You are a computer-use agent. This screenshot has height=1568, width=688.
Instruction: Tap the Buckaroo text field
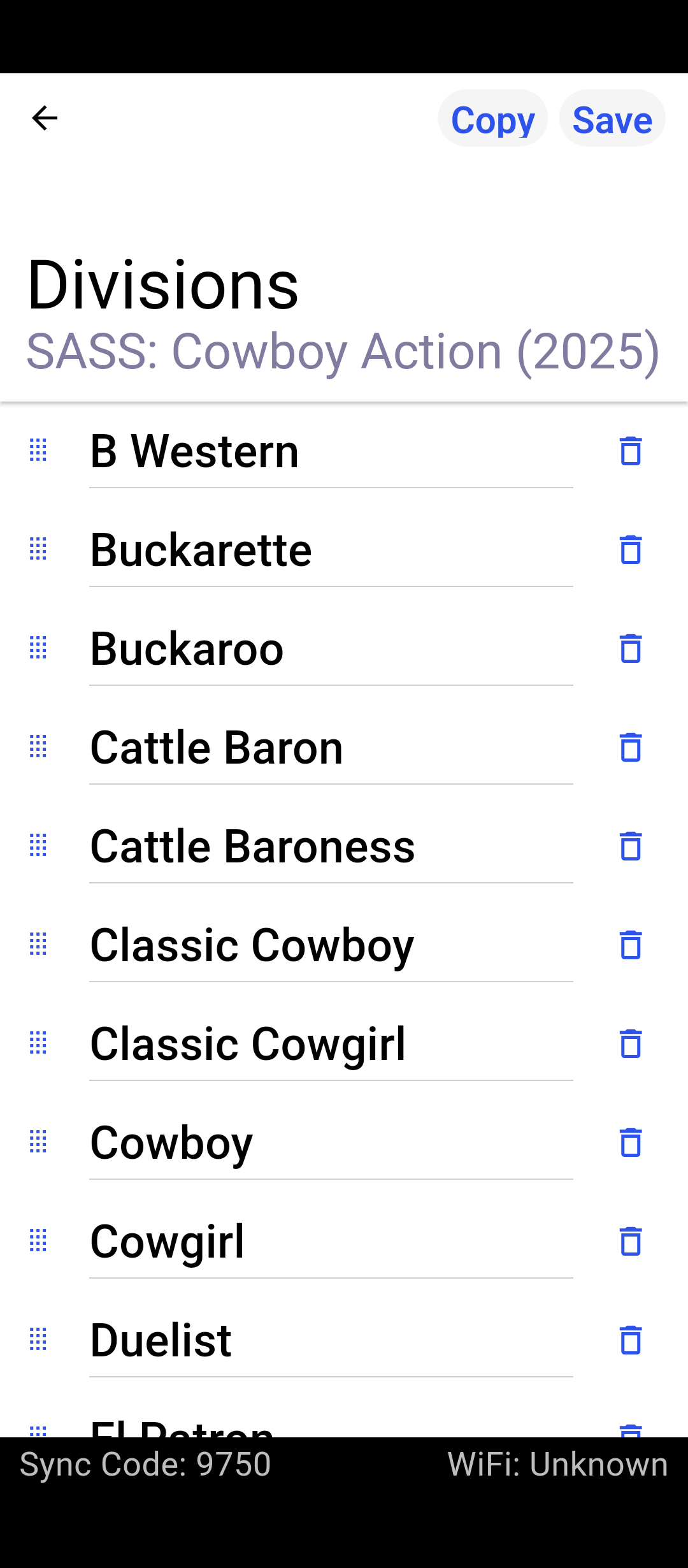(330, 649)
